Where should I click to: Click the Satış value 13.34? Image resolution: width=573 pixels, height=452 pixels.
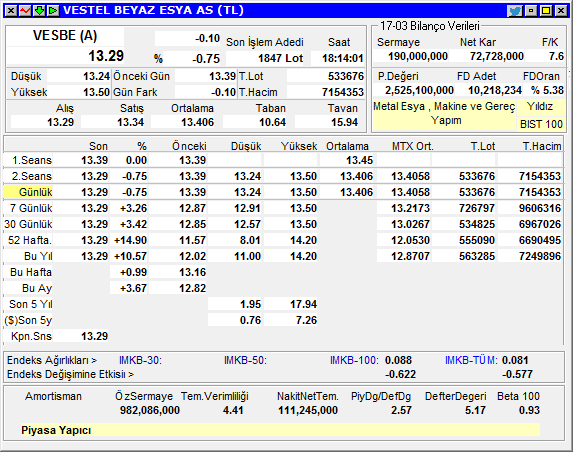(x=130, y=122)
